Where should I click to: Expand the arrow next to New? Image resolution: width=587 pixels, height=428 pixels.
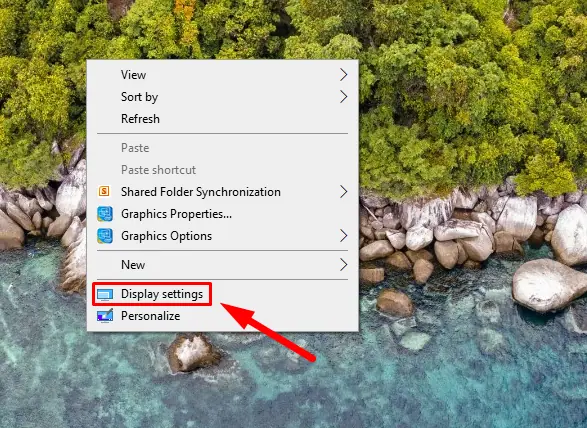tap(343, 265)
